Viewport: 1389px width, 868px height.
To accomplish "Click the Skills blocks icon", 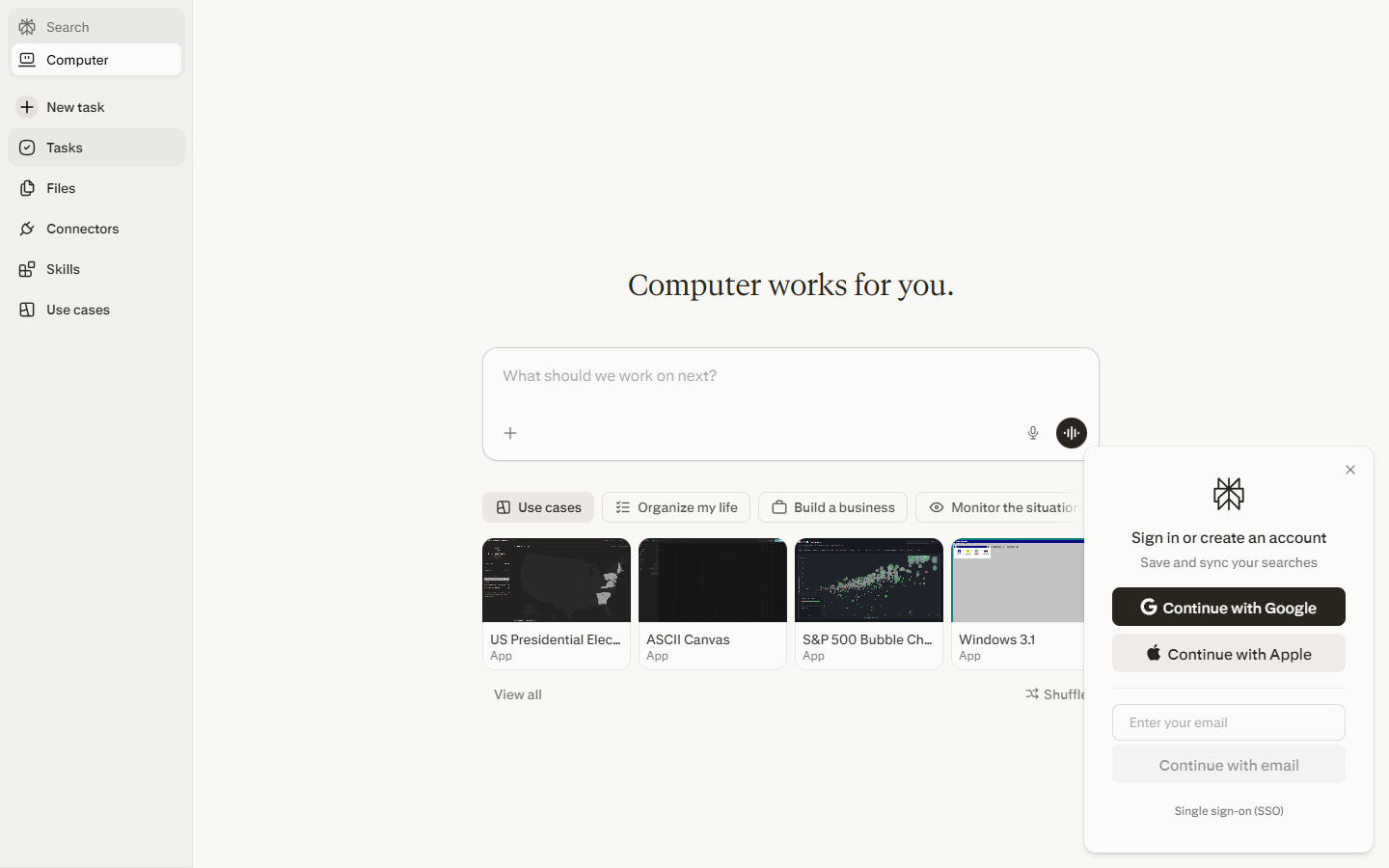I will pos(27,269).
